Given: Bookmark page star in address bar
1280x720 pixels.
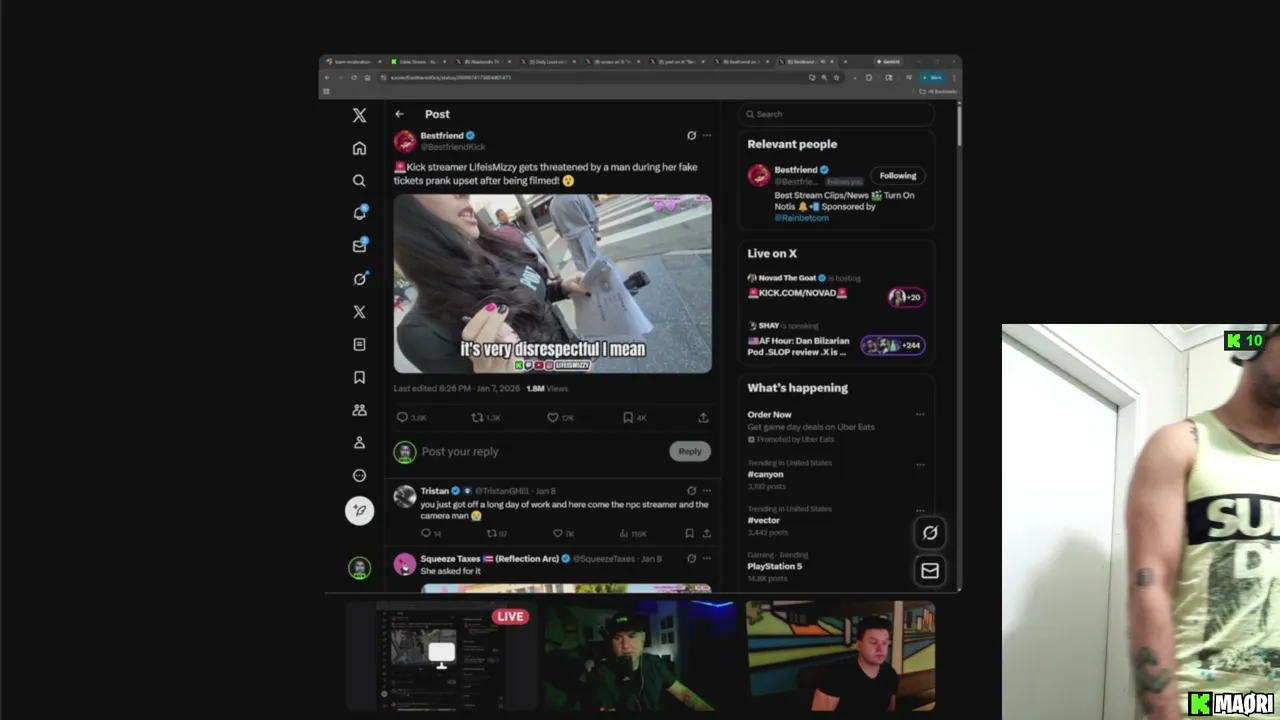Looking at the screenshot, I should point(837,77).
